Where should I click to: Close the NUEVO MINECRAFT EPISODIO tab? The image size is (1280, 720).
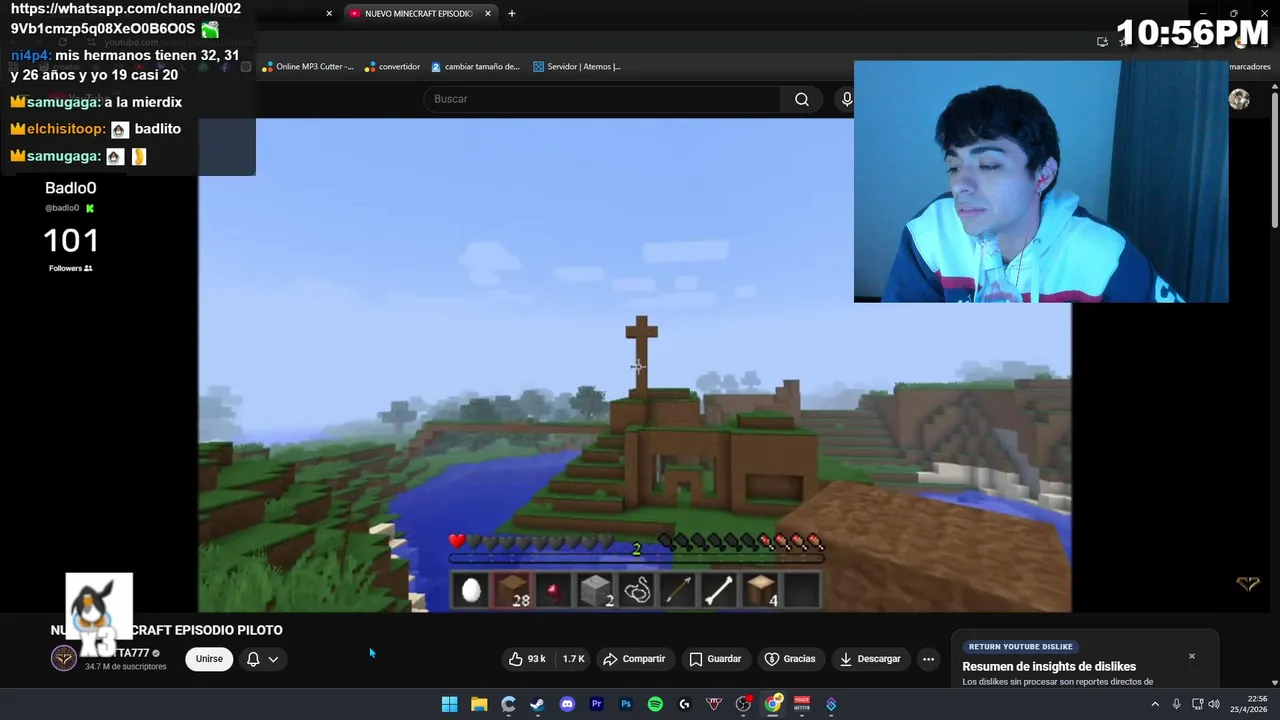(x=487, y=14)
